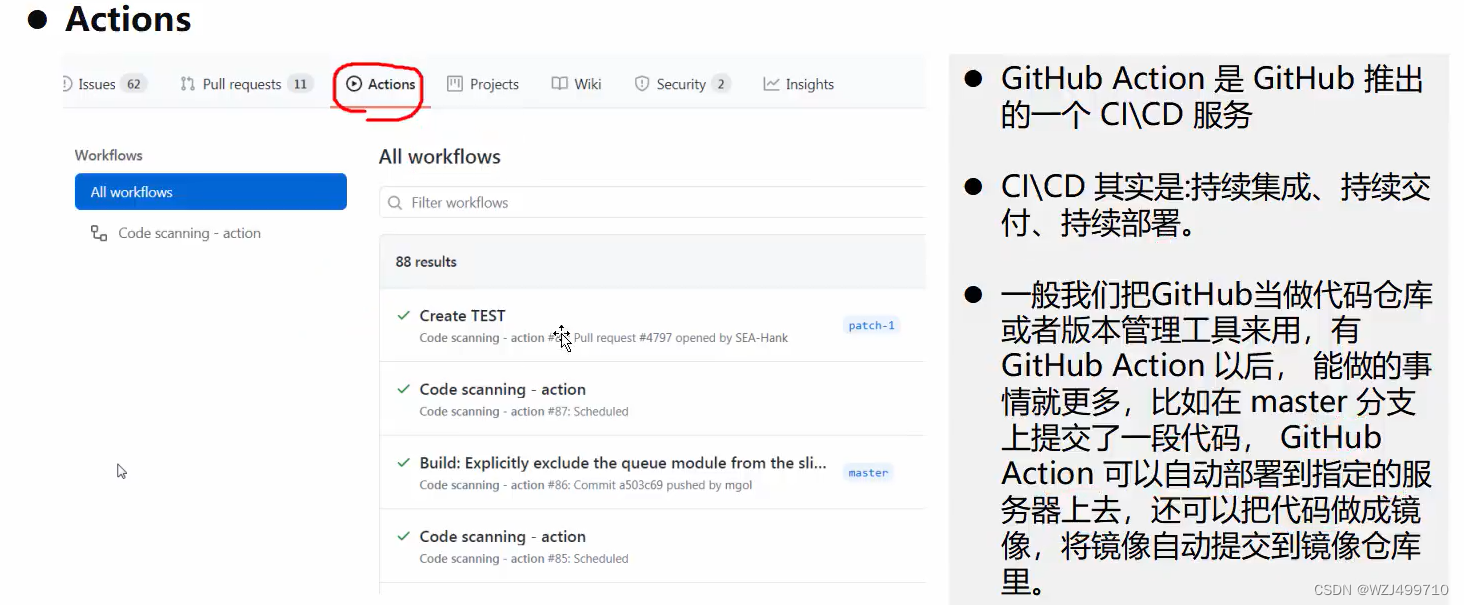Viewport: 1464px width, 605px height.
Task: Open the Build: Explicitly exclude queue module run
Action: (x=623, y=463)
